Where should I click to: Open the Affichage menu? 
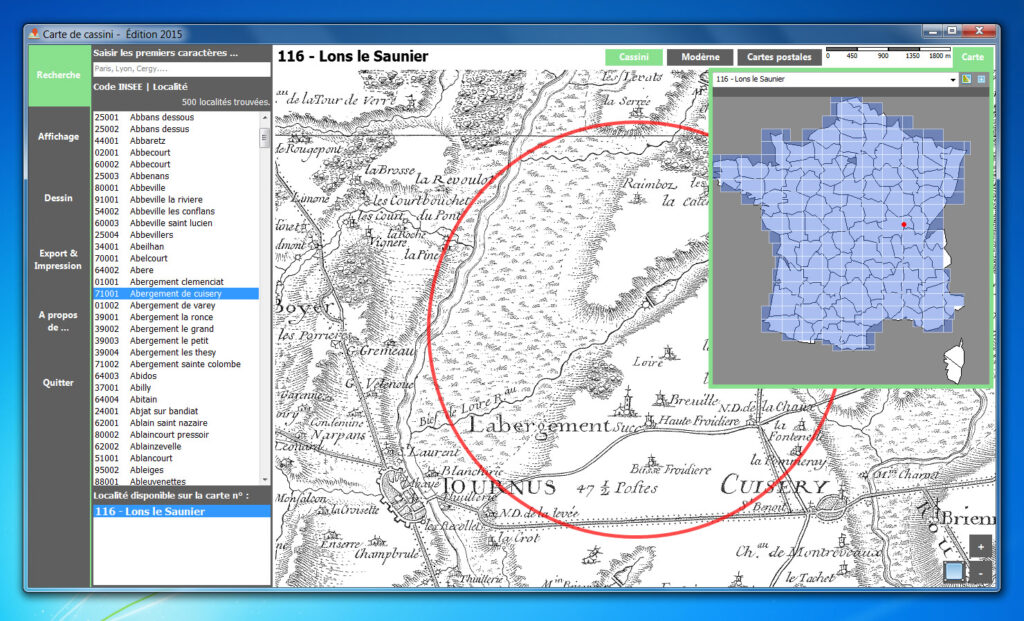(58, 136)
